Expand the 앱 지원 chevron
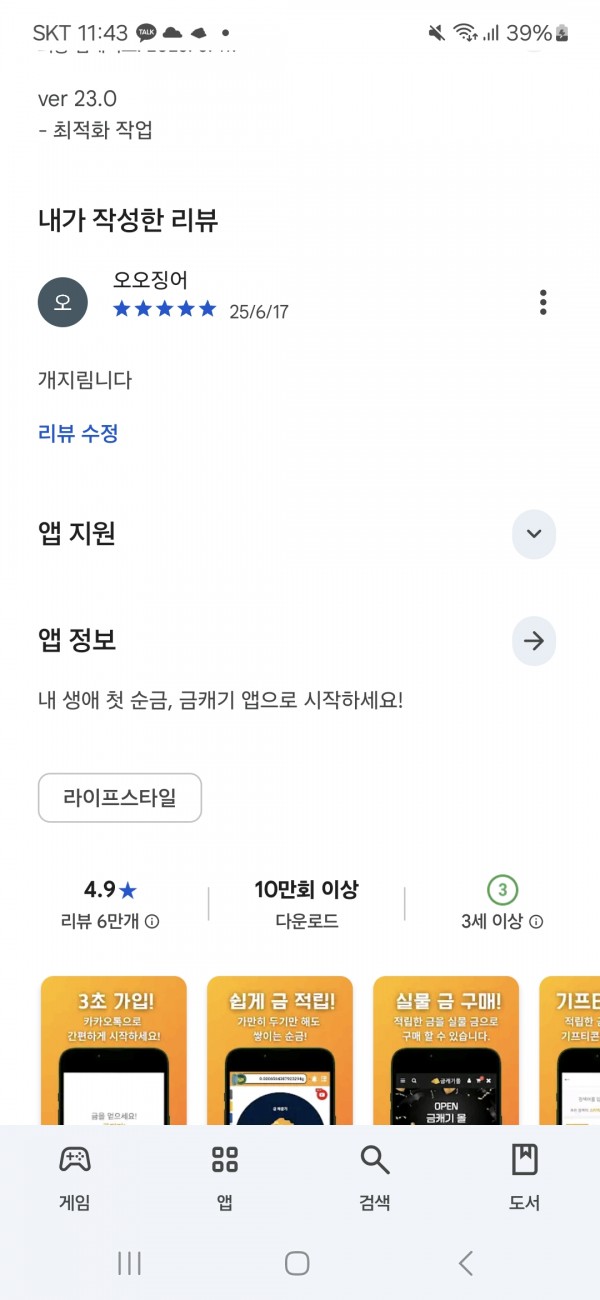The height and width of the screenshot is (1300, 600). [534, 534]
